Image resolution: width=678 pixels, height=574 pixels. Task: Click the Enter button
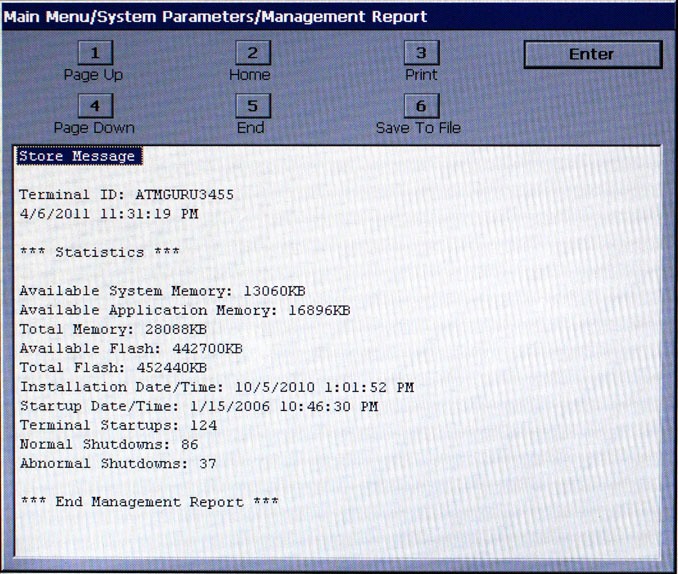click(x=592, y=54)
